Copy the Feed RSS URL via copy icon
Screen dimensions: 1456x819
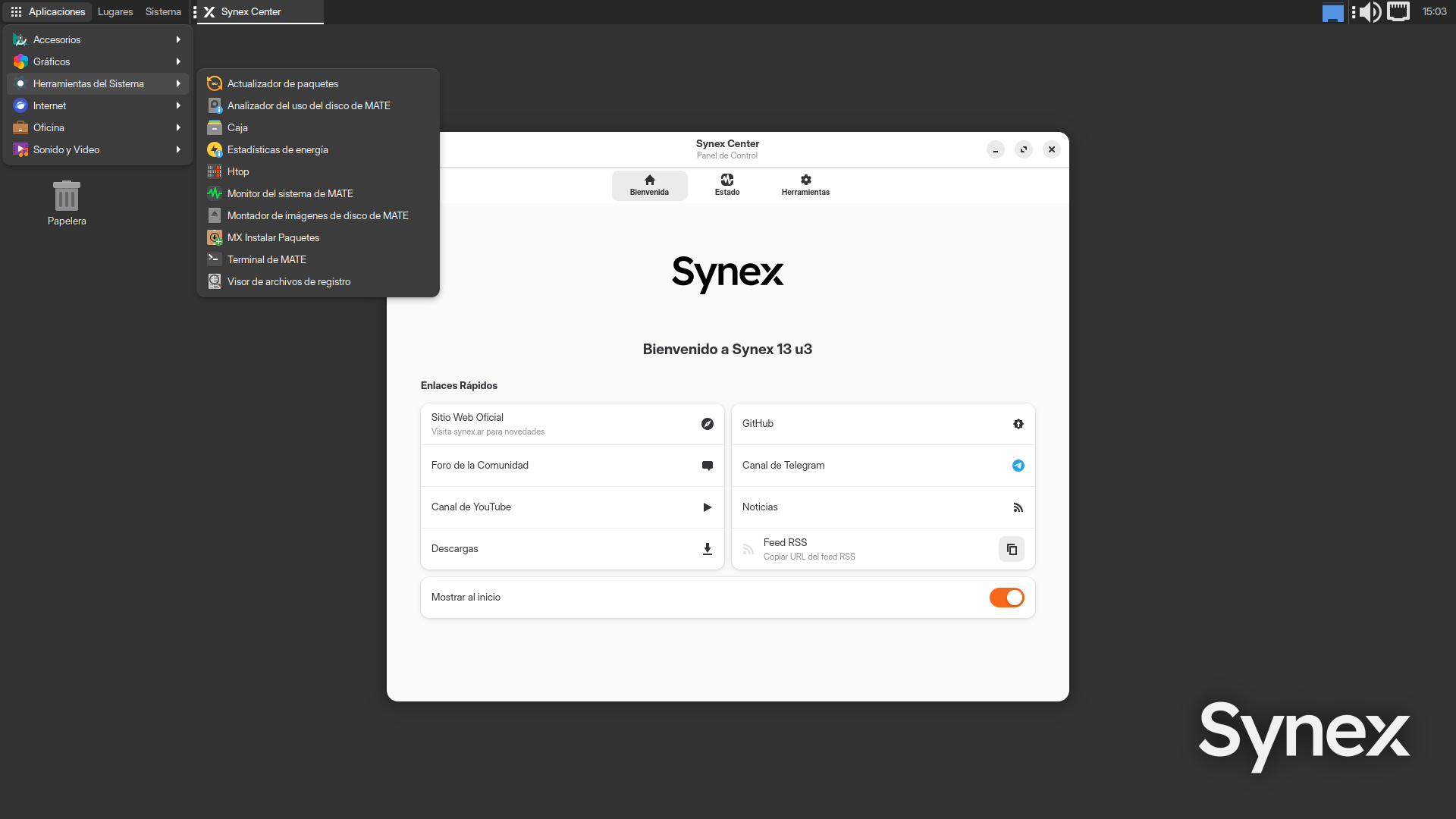pyautogui.click(x=1011, y=548)
